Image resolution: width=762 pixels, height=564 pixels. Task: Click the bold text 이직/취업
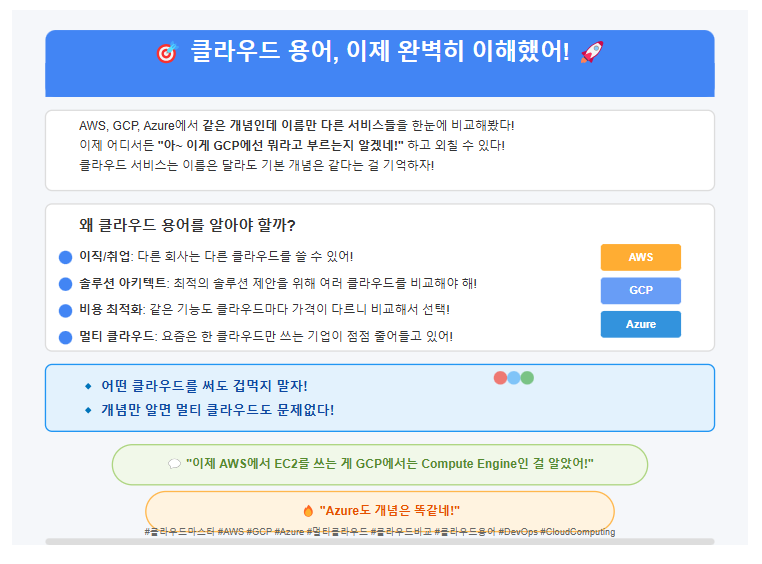[x=105, y=256]
